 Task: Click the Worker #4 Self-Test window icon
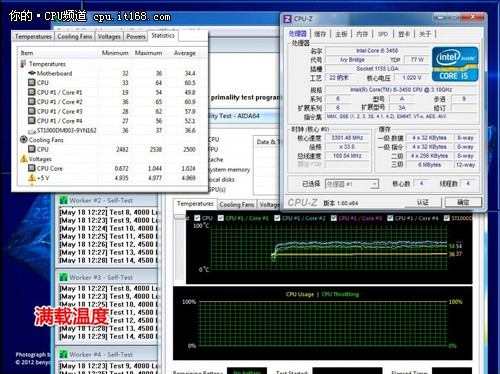[63, 354]
